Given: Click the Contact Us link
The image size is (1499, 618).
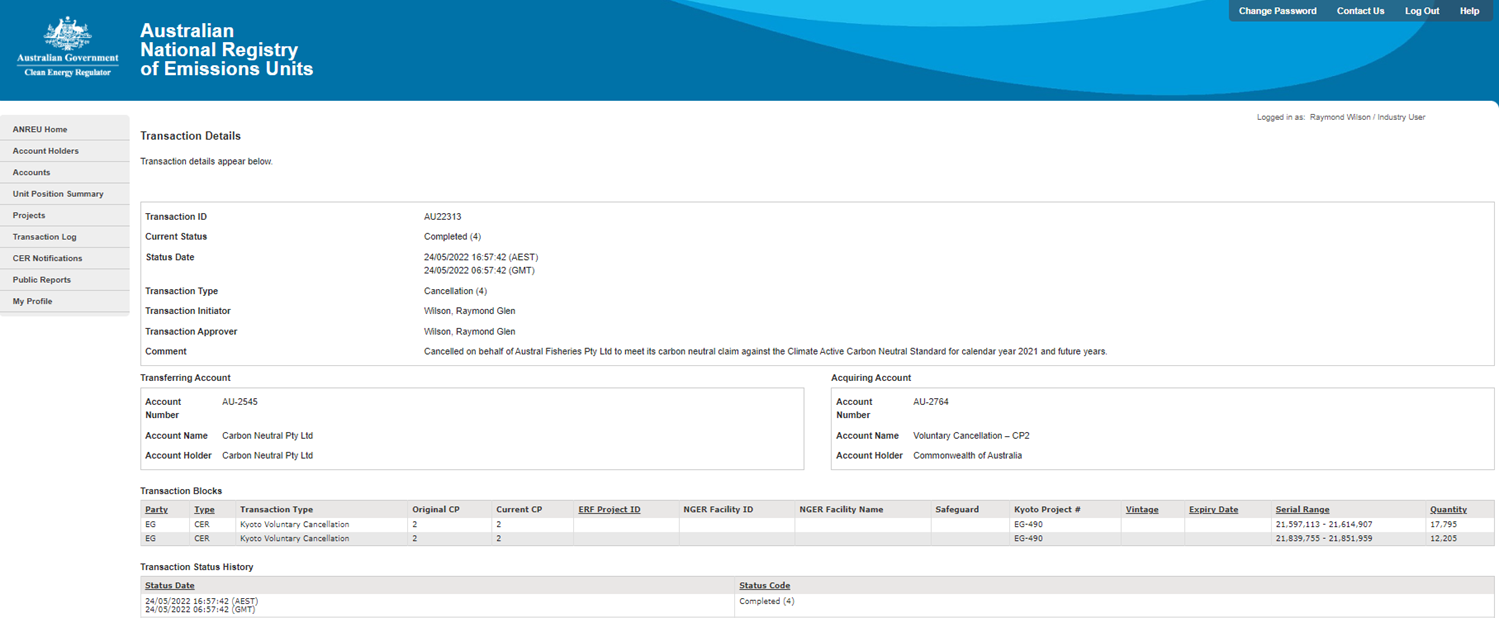Looking at the screenshot, I should [1360, 11].
